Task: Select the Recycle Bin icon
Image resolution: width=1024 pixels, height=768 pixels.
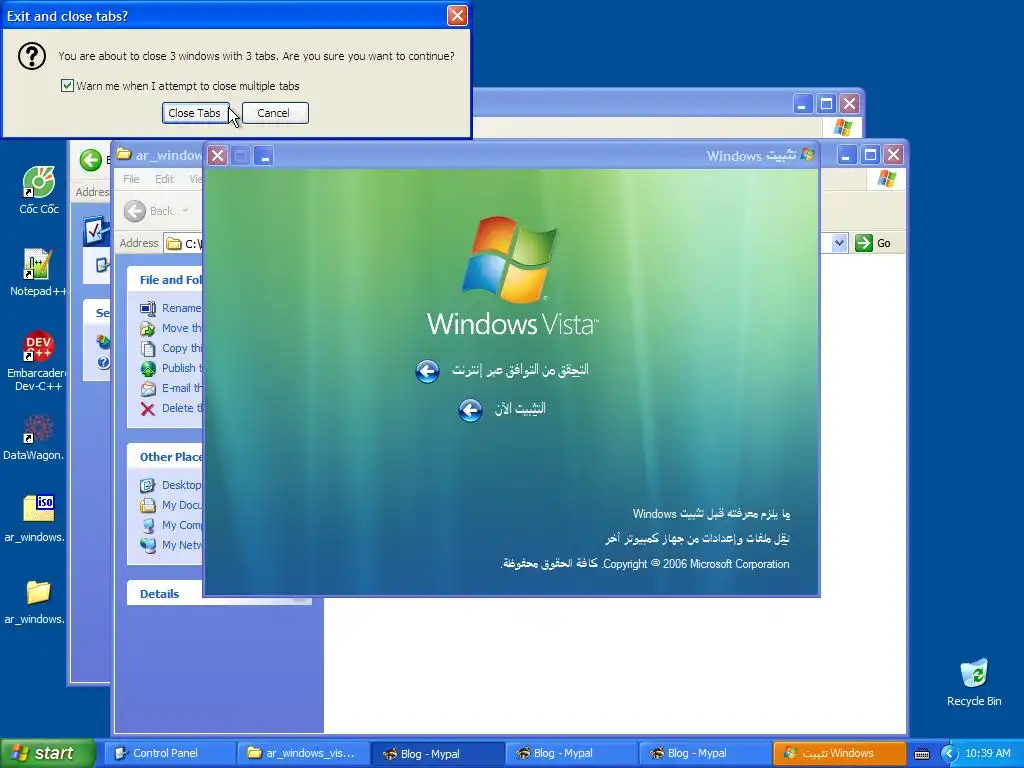Action: (x=974, y=682)
